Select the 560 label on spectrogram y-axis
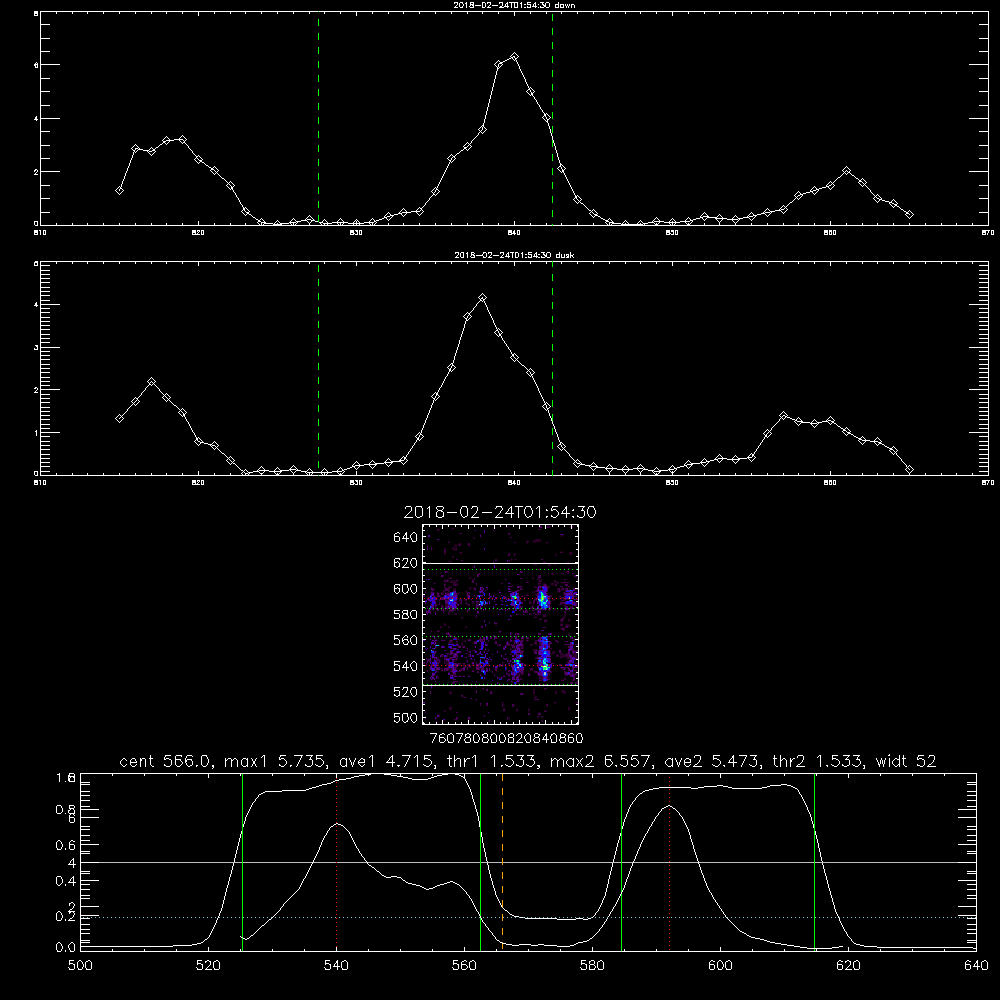 click(406, 640)
